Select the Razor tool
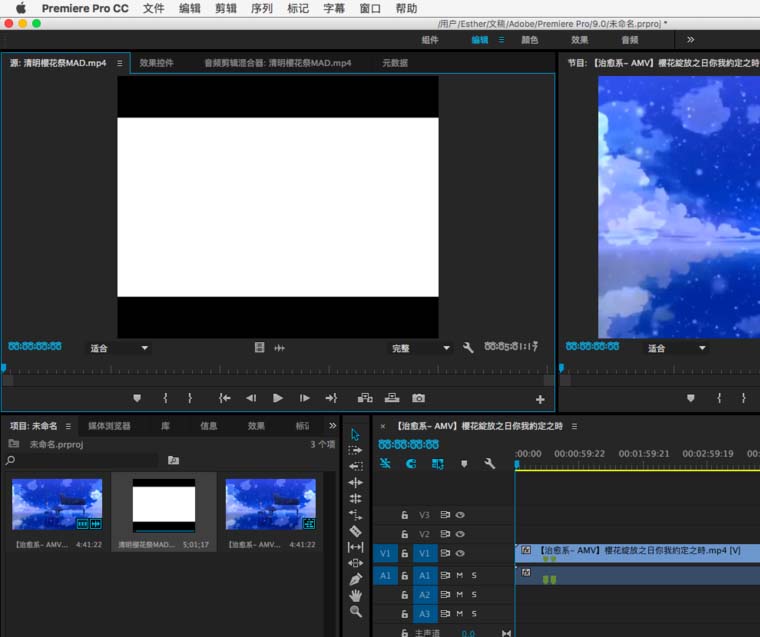Viewport: 760px width, 637px height. pos(355,531)
